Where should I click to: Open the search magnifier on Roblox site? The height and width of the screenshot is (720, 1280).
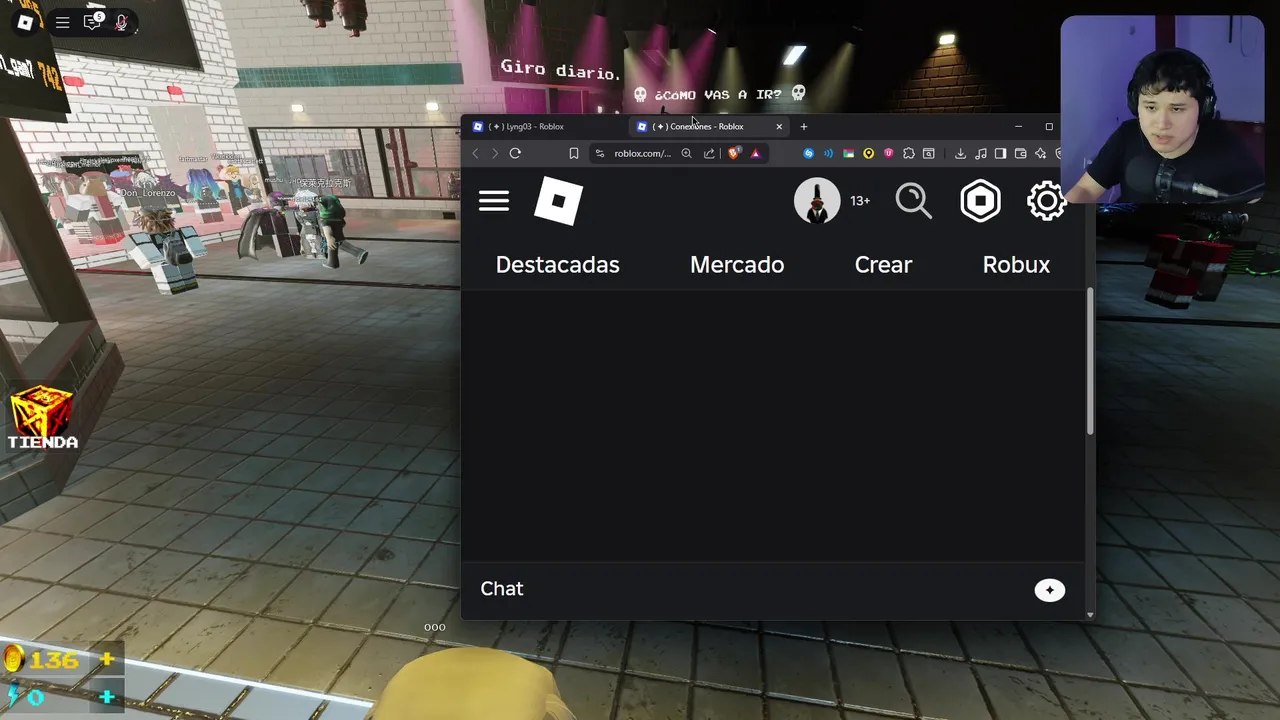click(x=913, y=201)
